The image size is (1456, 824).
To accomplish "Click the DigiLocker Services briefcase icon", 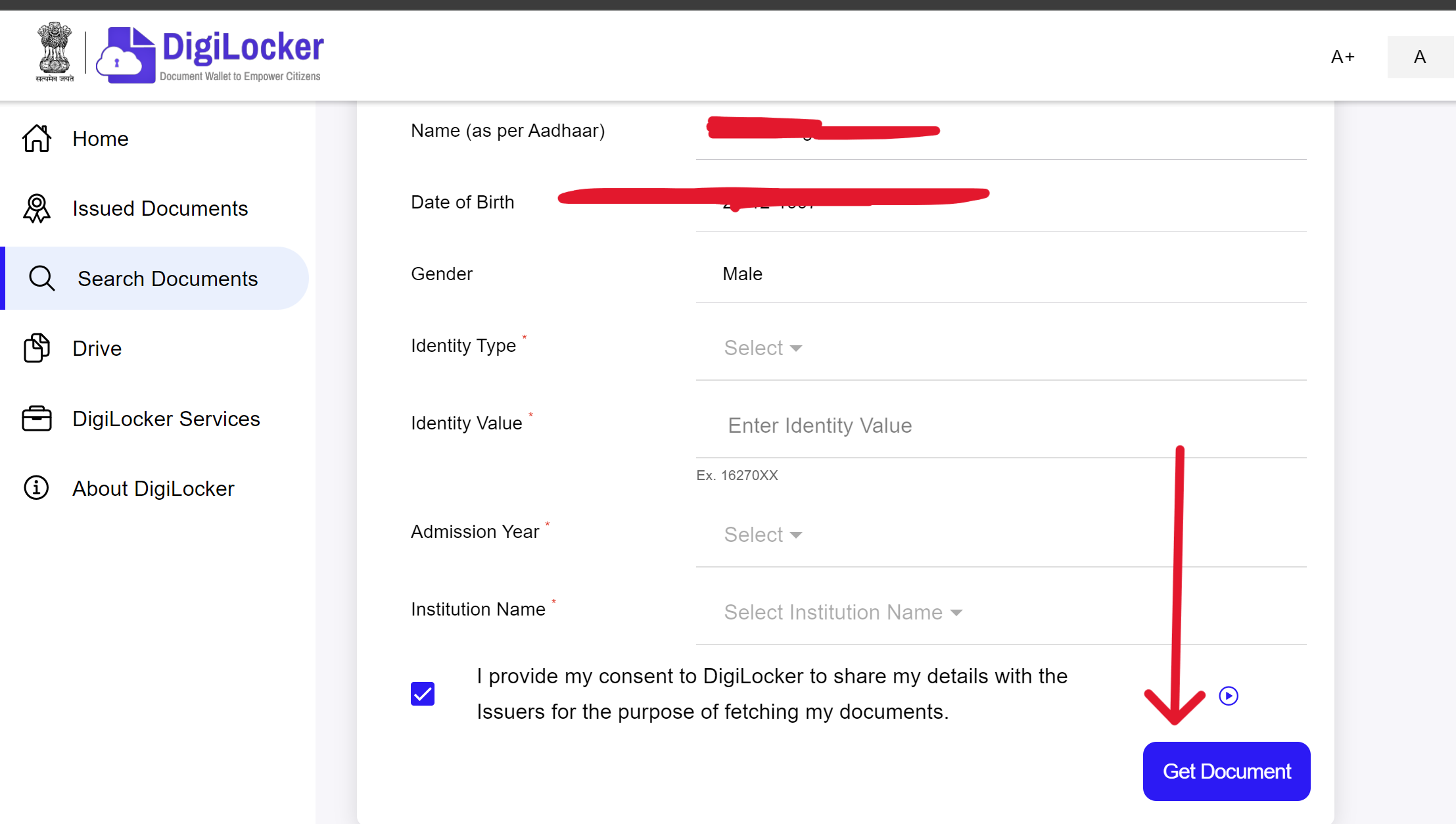I will point(36,418).
